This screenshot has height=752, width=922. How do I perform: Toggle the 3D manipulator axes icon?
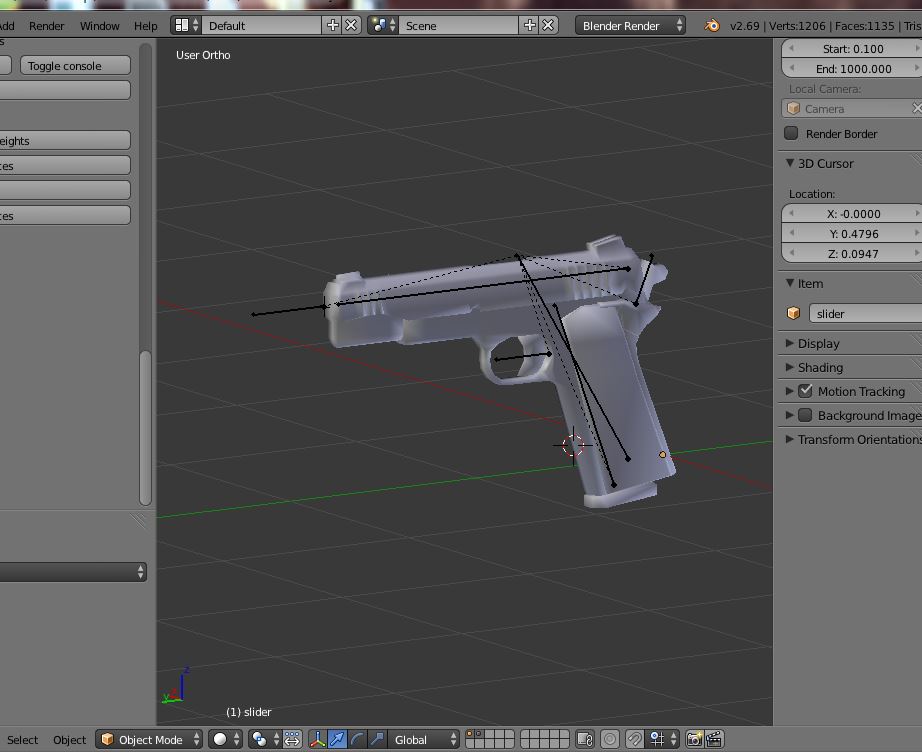[x=318, y=740]
